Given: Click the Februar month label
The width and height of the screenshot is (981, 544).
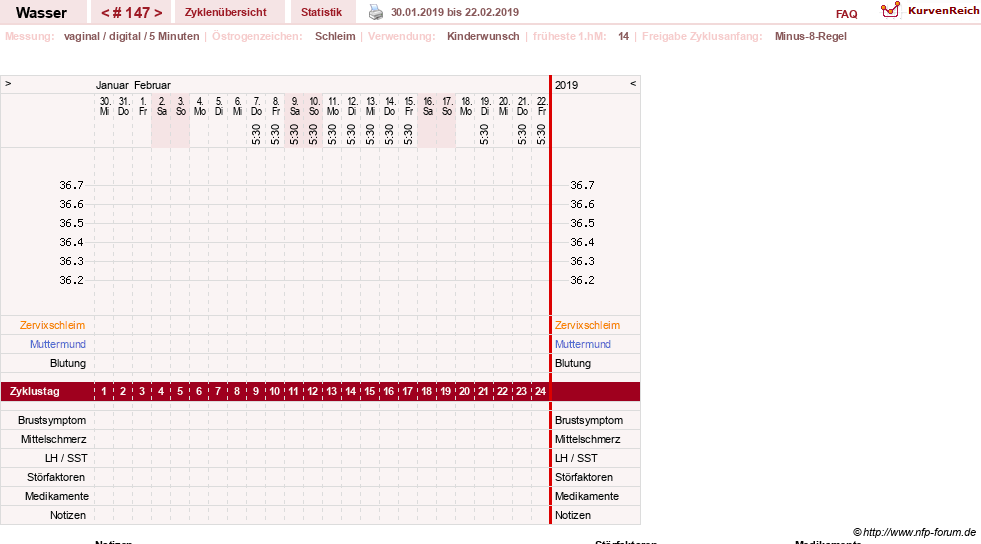Looking at the screenshot, I should 152,85.
